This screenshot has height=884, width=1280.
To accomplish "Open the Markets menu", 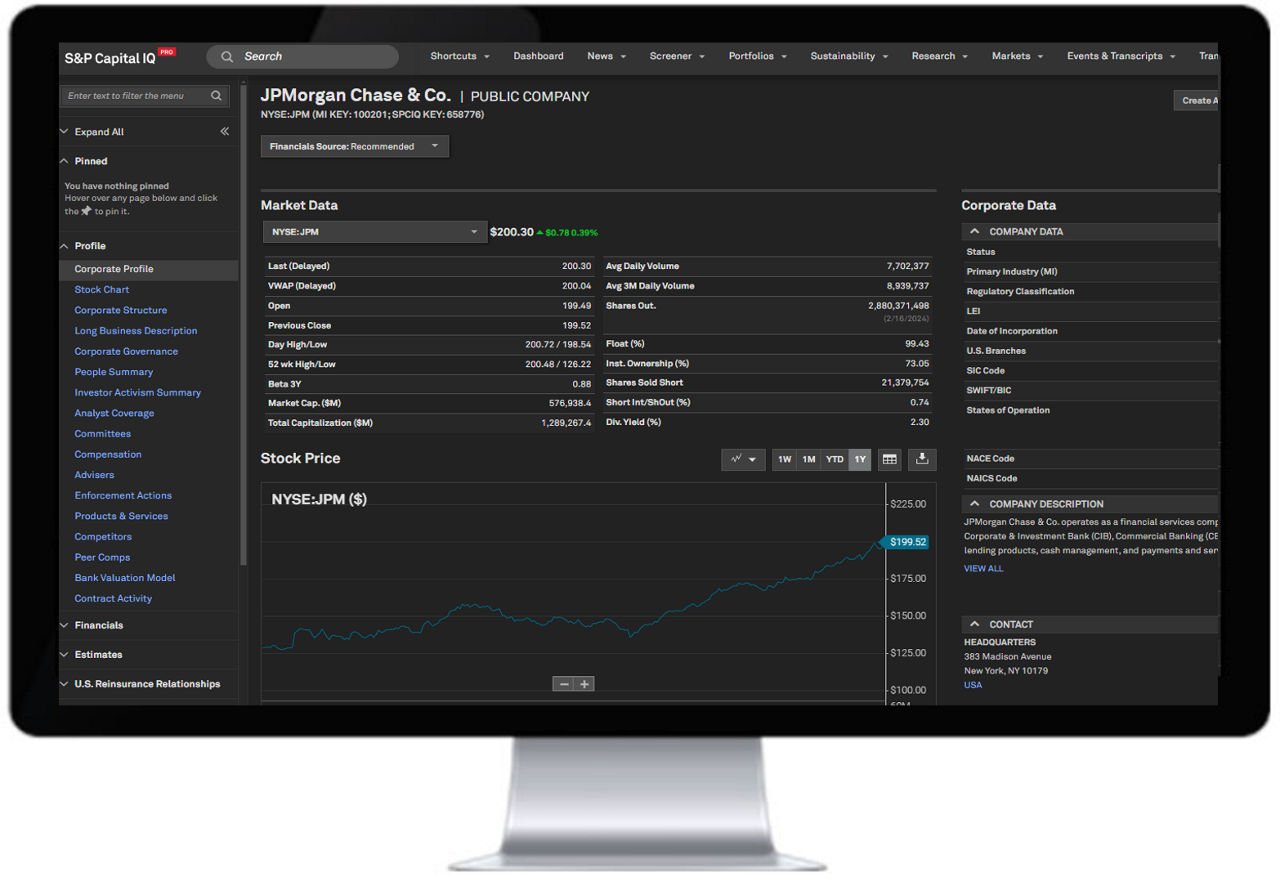I will point(1017,57).
